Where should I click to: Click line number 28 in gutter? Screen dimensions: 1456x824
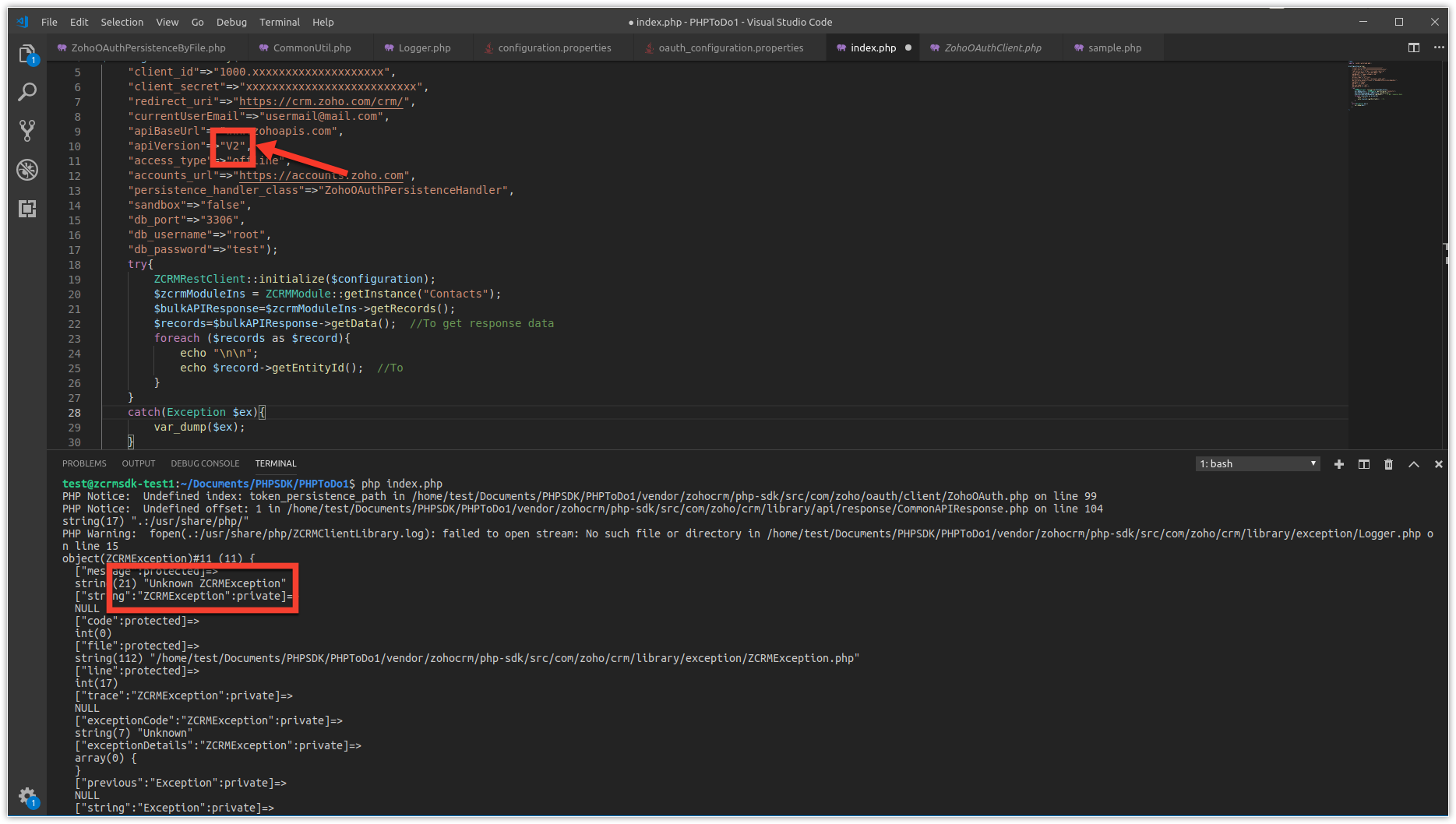tap(74, 413)
